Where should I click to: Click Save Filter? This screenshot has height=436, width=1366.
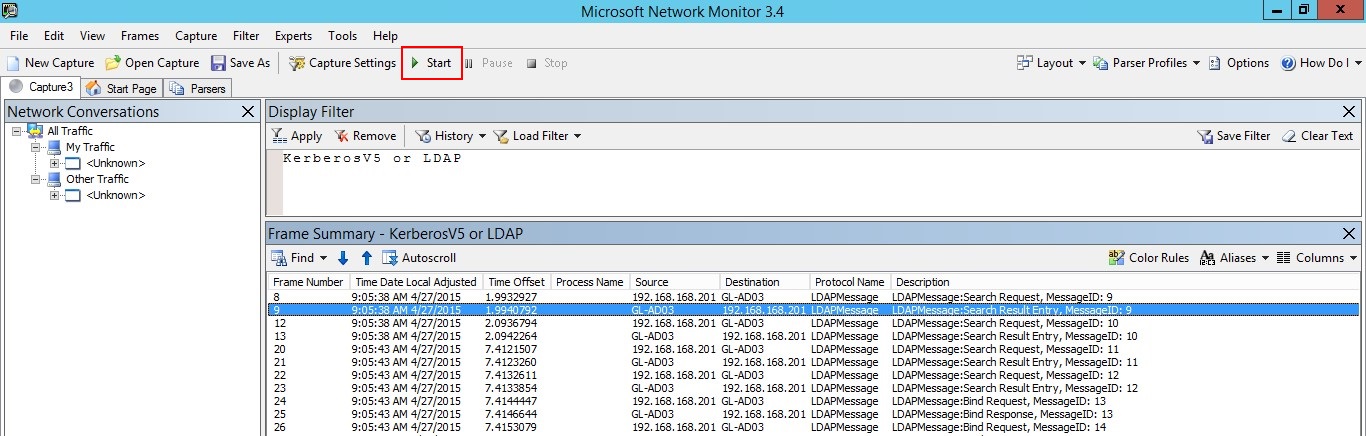point(1233,136)
